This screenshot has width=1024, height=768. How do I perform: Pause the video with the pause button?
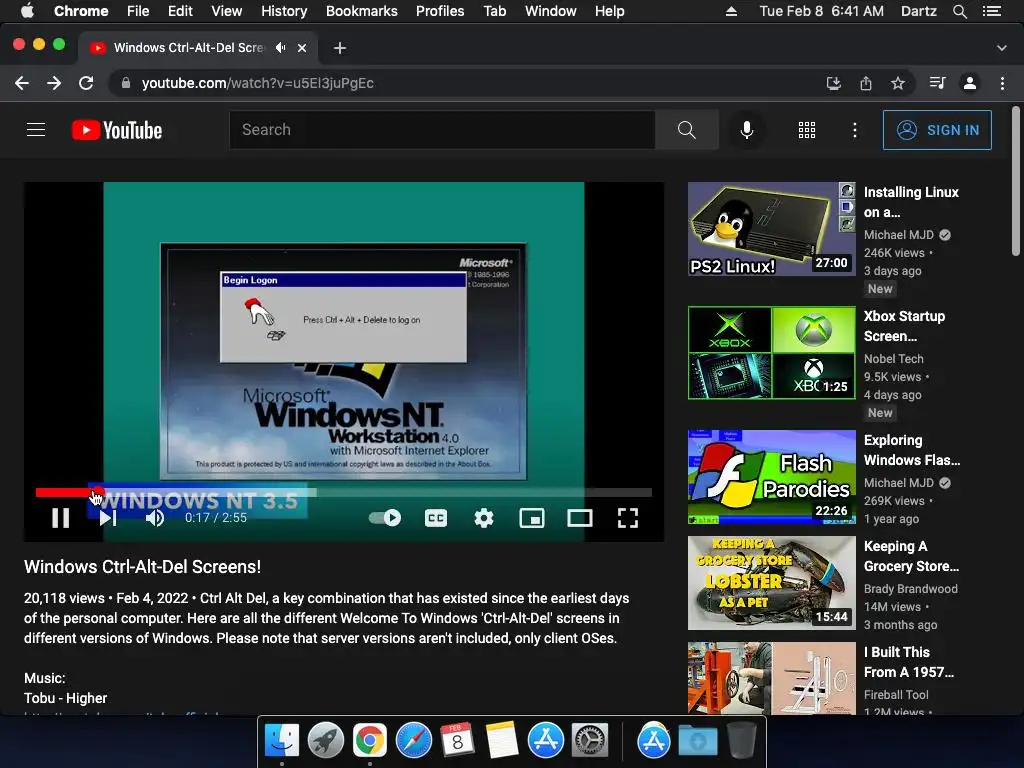click(61, 518)
